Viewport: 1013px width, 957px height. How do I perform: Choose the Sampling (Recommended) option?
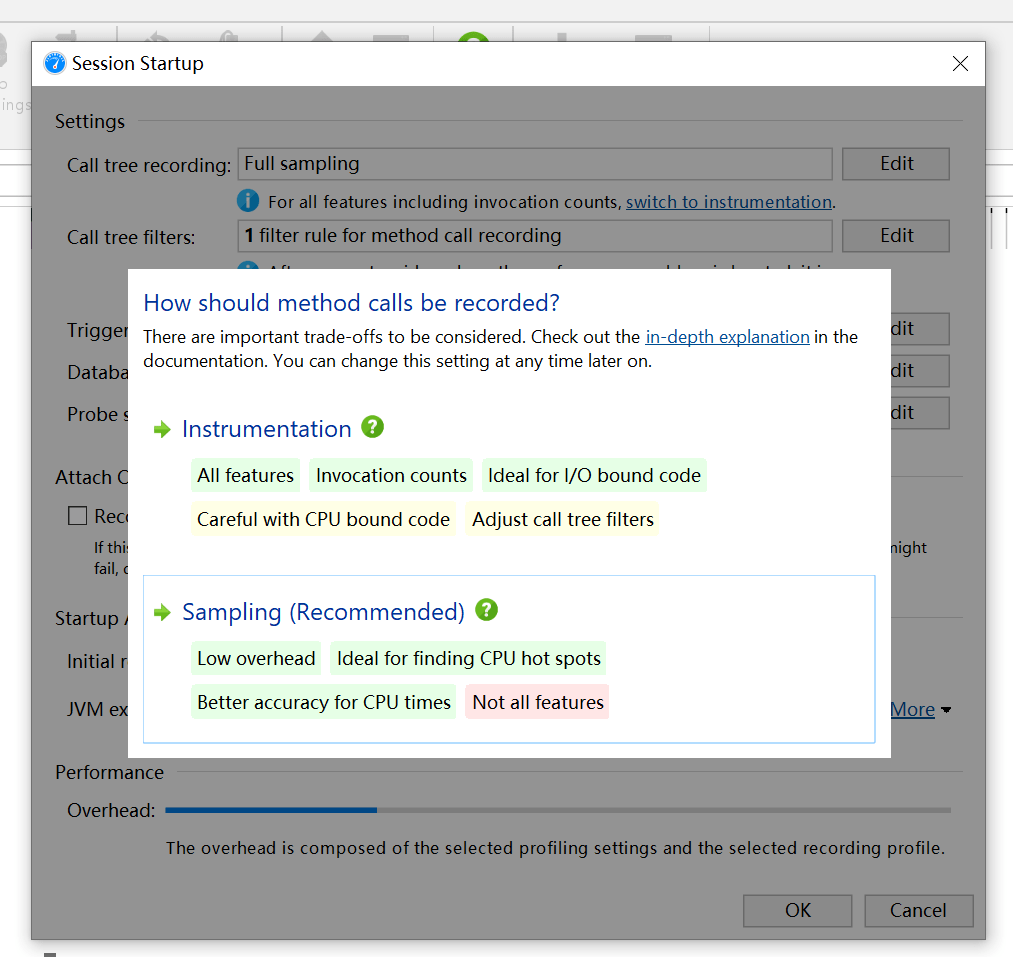pyautogui.click(x=323, y=612)
